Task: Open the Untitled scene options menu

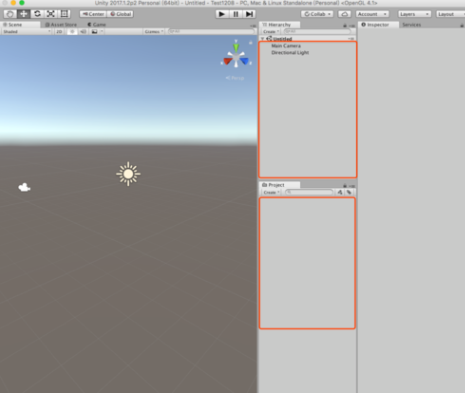Action: (x=351, y=39)
